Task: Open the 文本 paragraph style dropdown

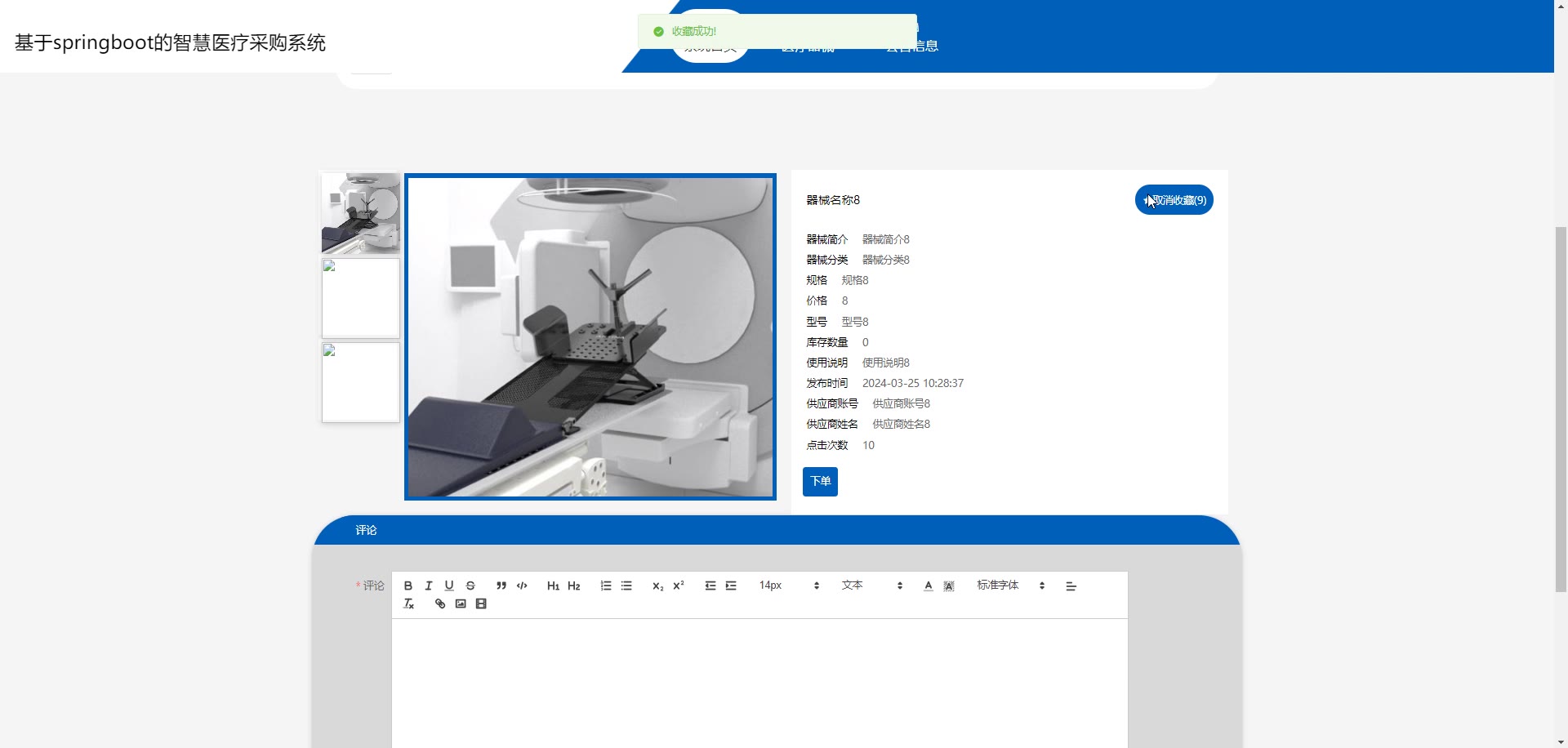Action: (x=871, y=585)
